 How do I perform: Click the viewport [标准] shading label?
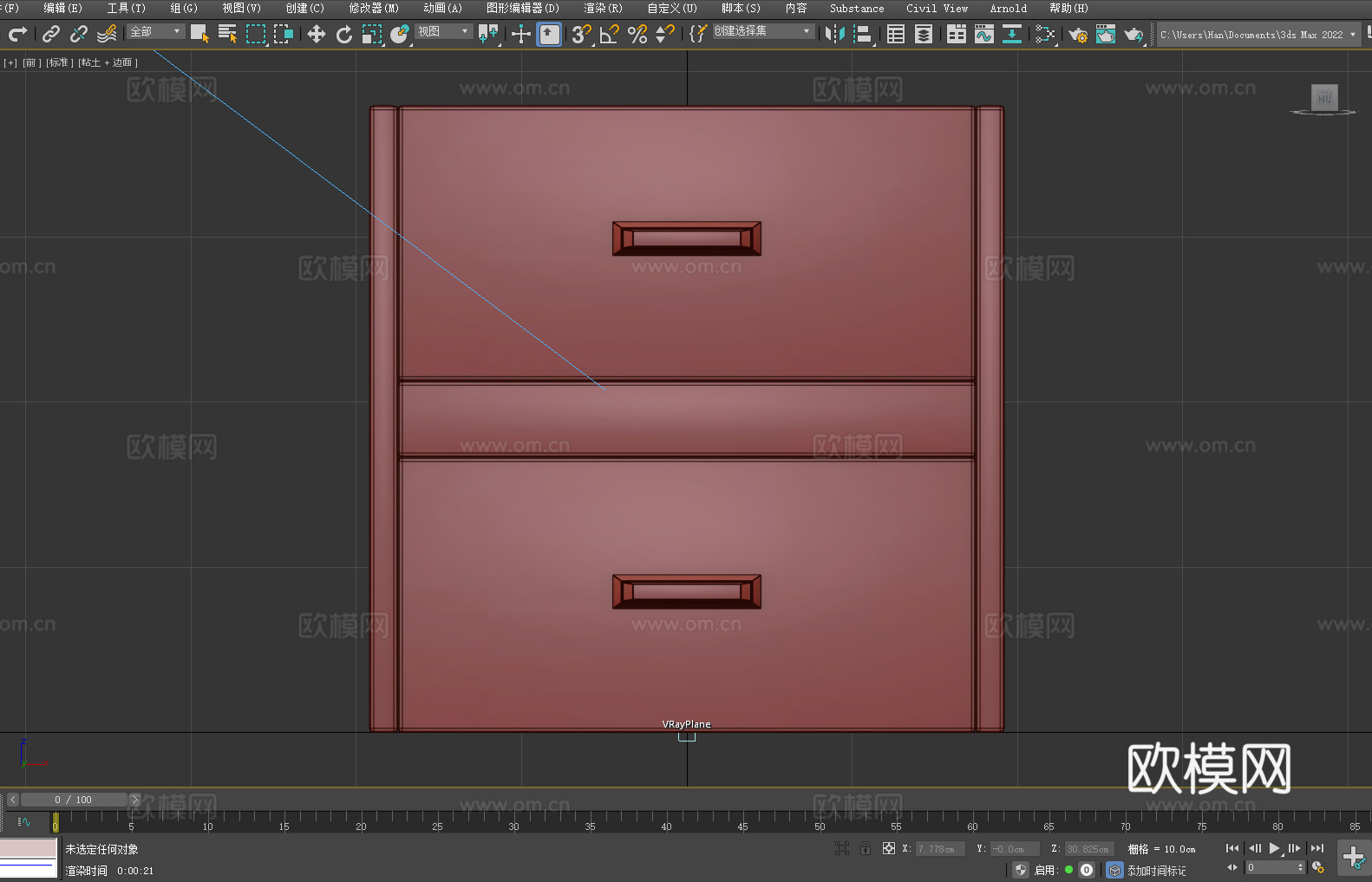59,62
